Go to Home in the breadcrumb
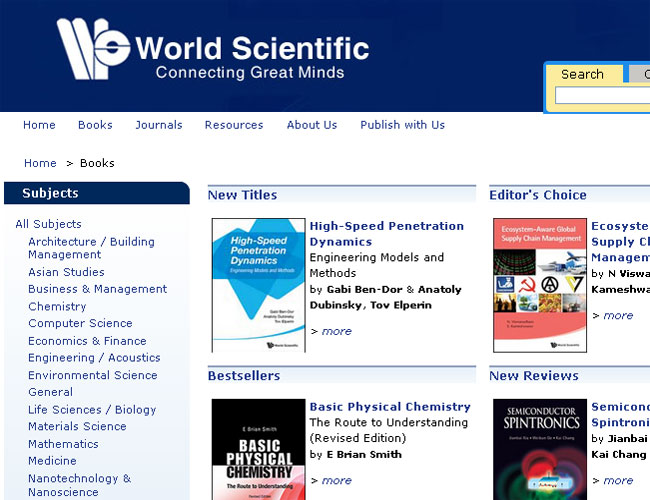 coord(40,163)
